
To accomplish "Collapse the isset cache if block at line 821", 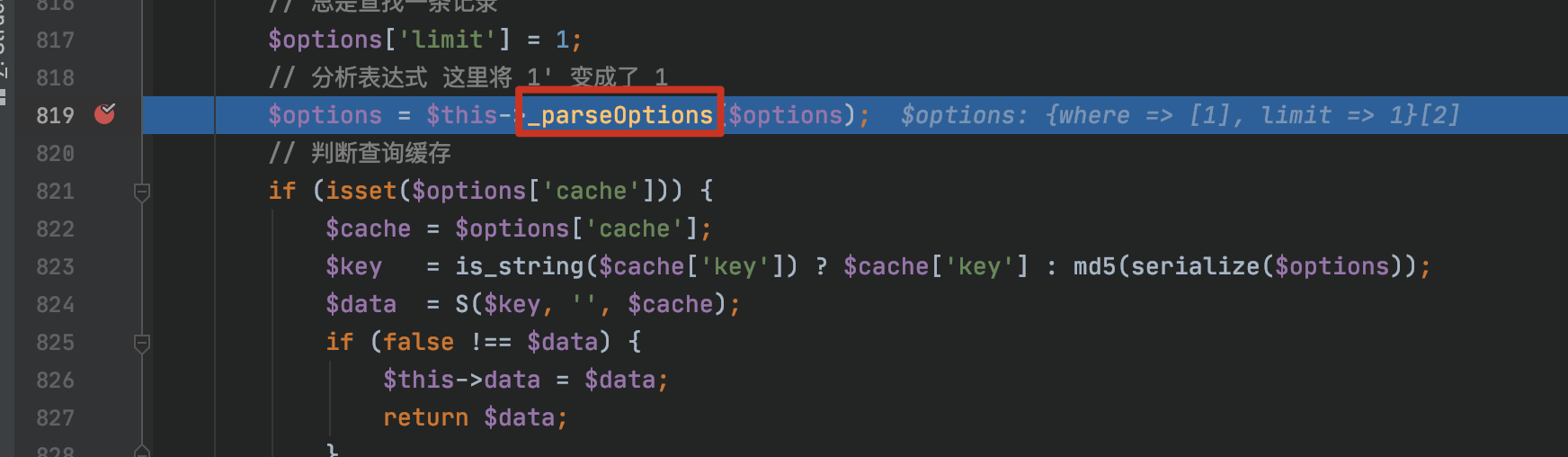I will (x=142, y=192).
